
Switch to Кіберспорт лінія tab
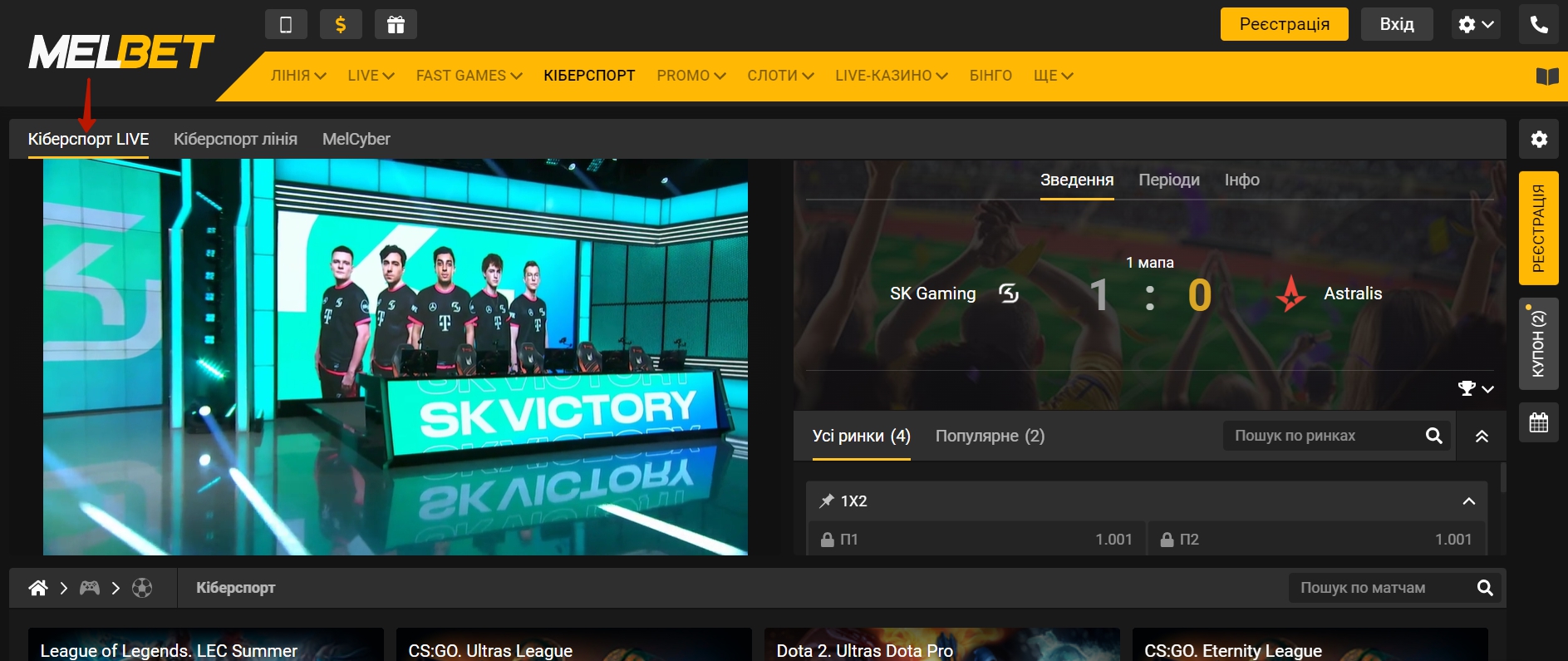click(235, 139)
